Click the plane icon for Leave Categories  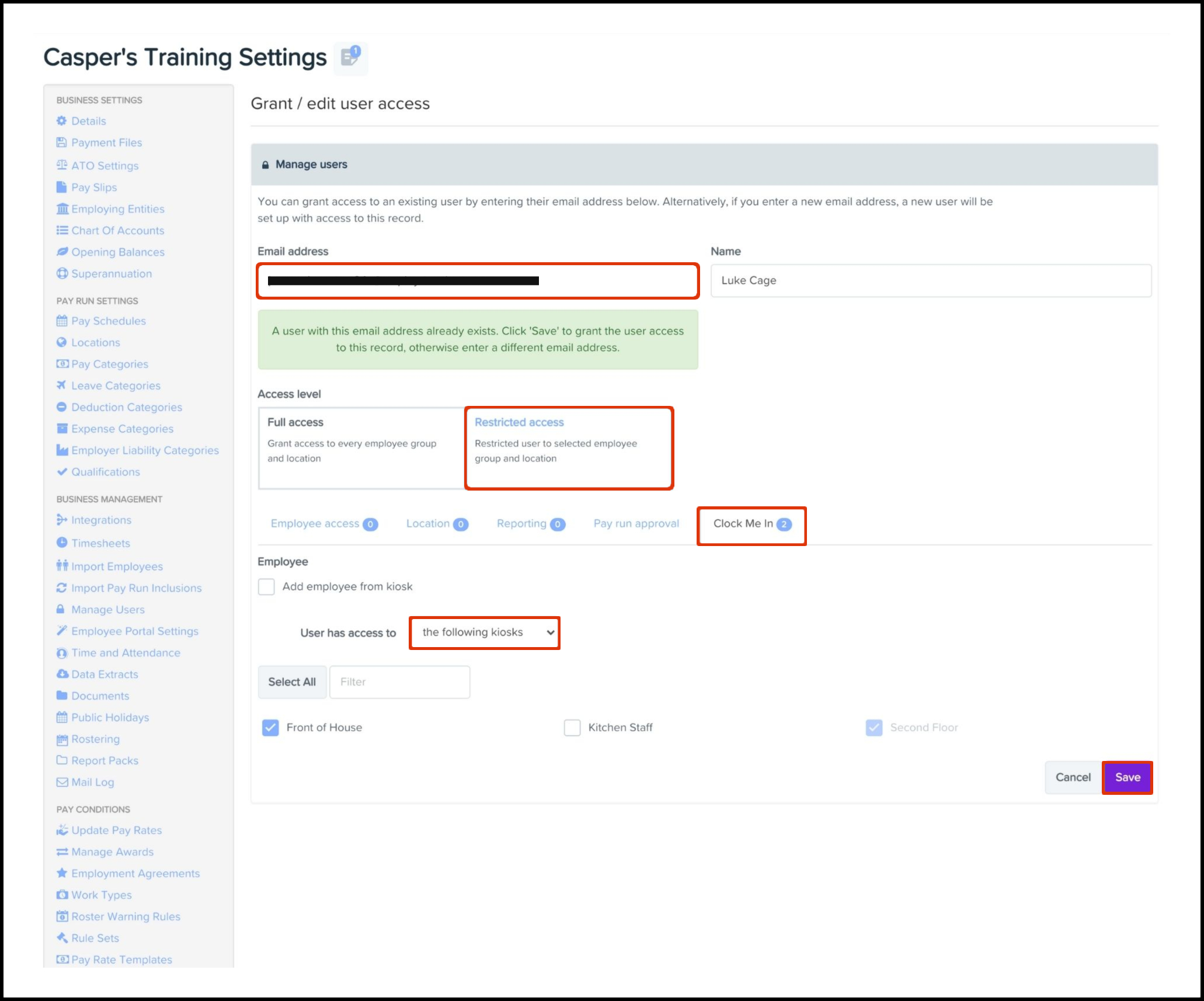[61, 385]
